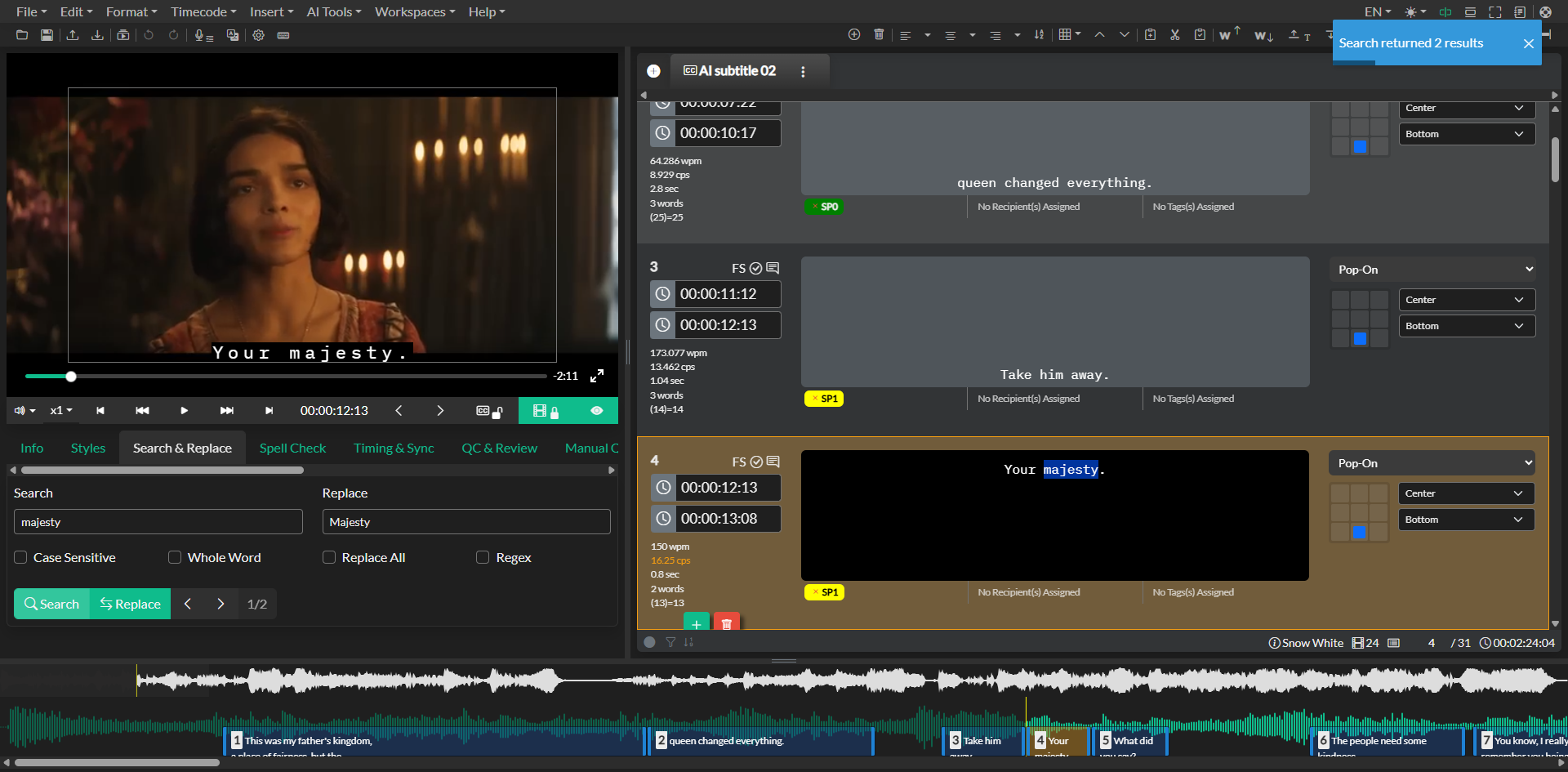Delete event 4 with the red trash button
Image resolution: width=1568 pixels, height=772 pixels.
click(x=726, y=623)
